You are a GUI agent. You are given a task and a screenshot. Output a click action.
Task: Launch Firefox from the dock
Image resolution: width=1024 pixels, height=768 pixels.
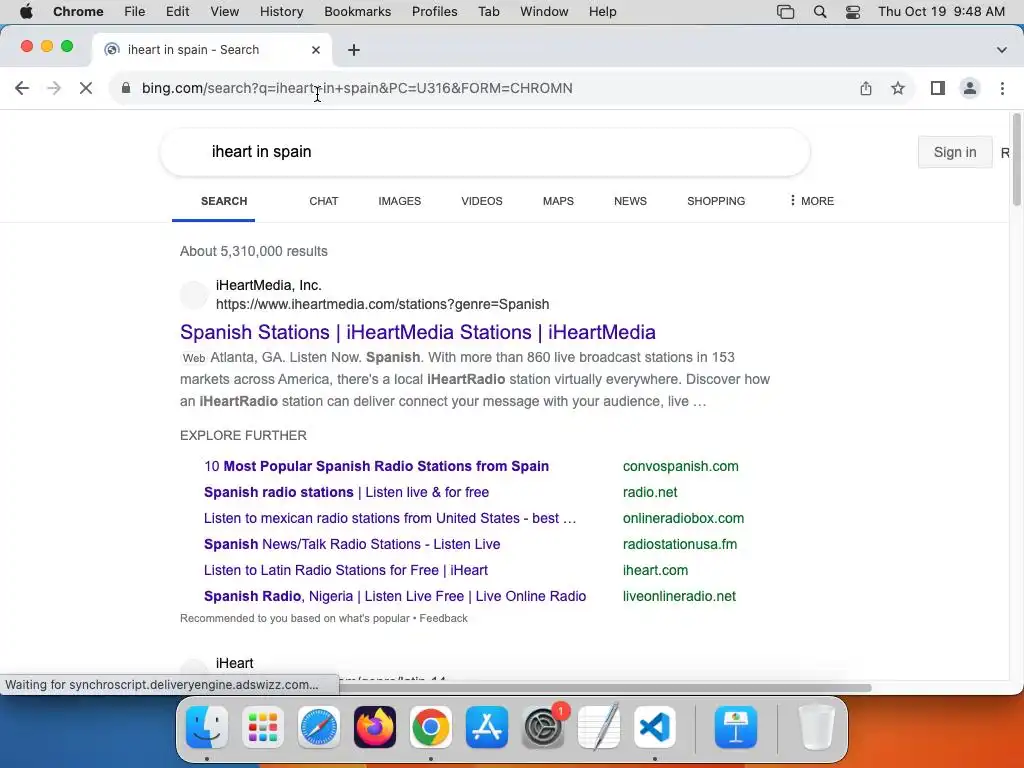point(375,727)
